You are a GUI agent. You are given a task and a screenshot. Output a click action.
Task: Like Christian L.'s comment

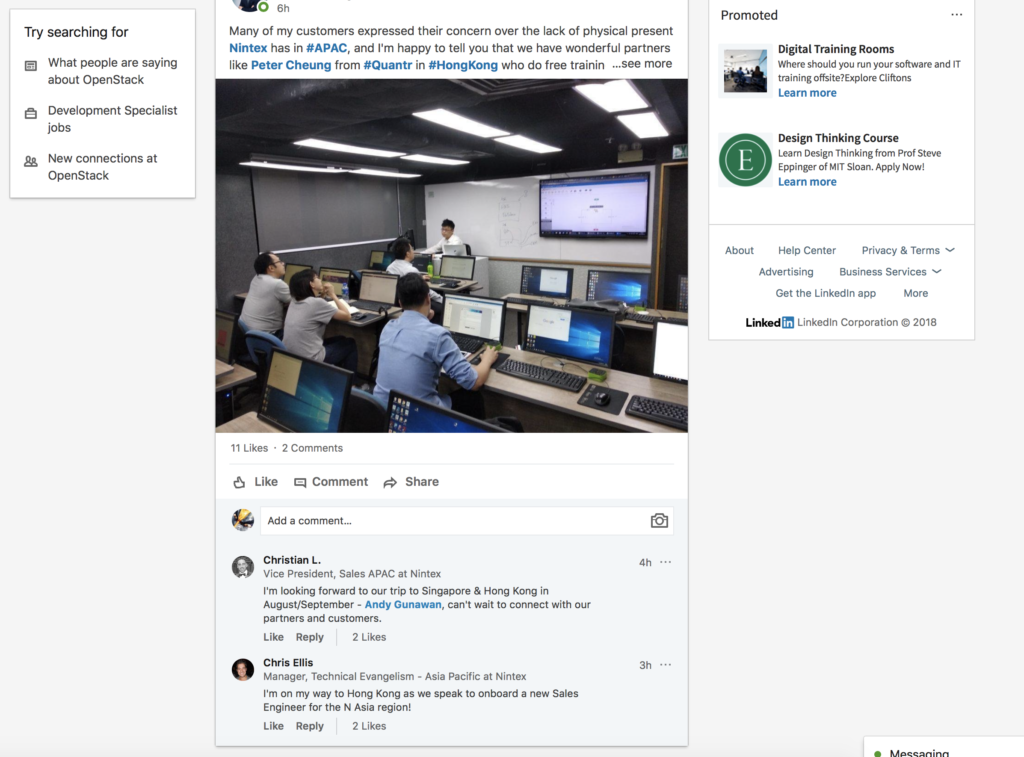point(274,637)
